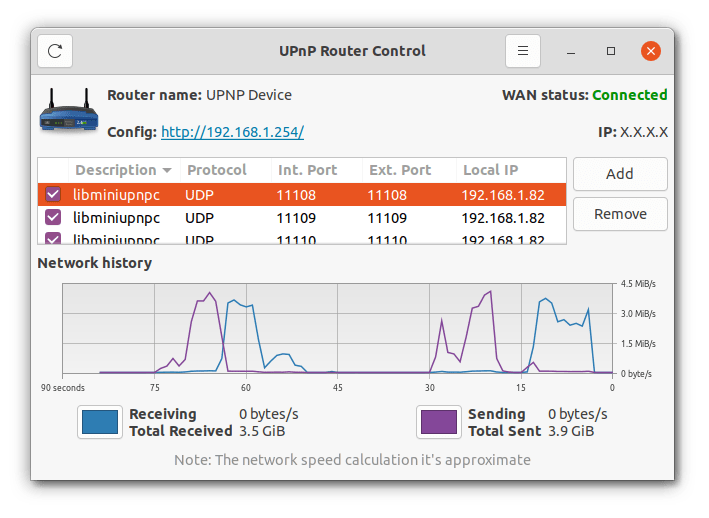Click the network history graph area

pyautogui.click(x=337, y=329)
